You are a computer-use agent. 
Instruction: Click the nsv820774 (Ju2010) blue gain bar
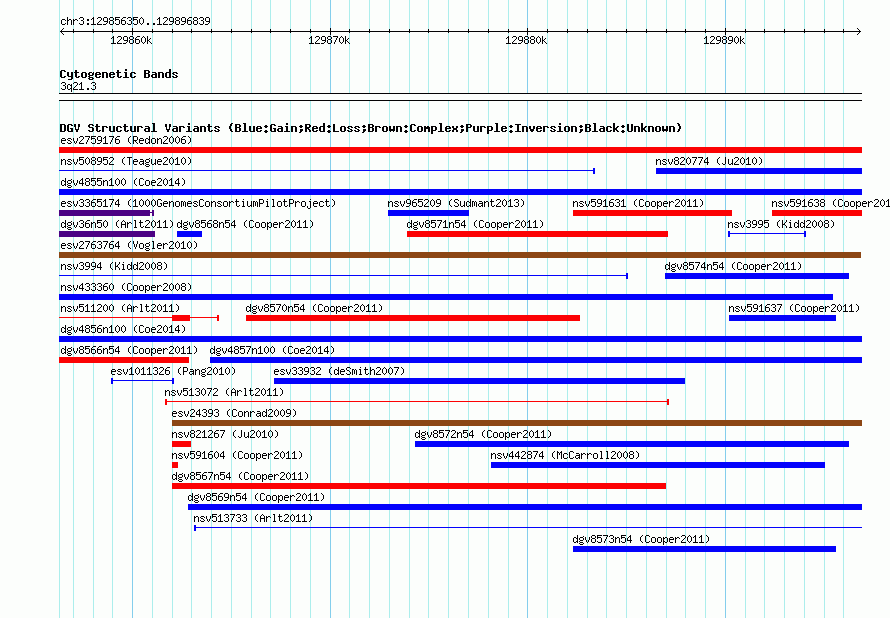(759, 171)
